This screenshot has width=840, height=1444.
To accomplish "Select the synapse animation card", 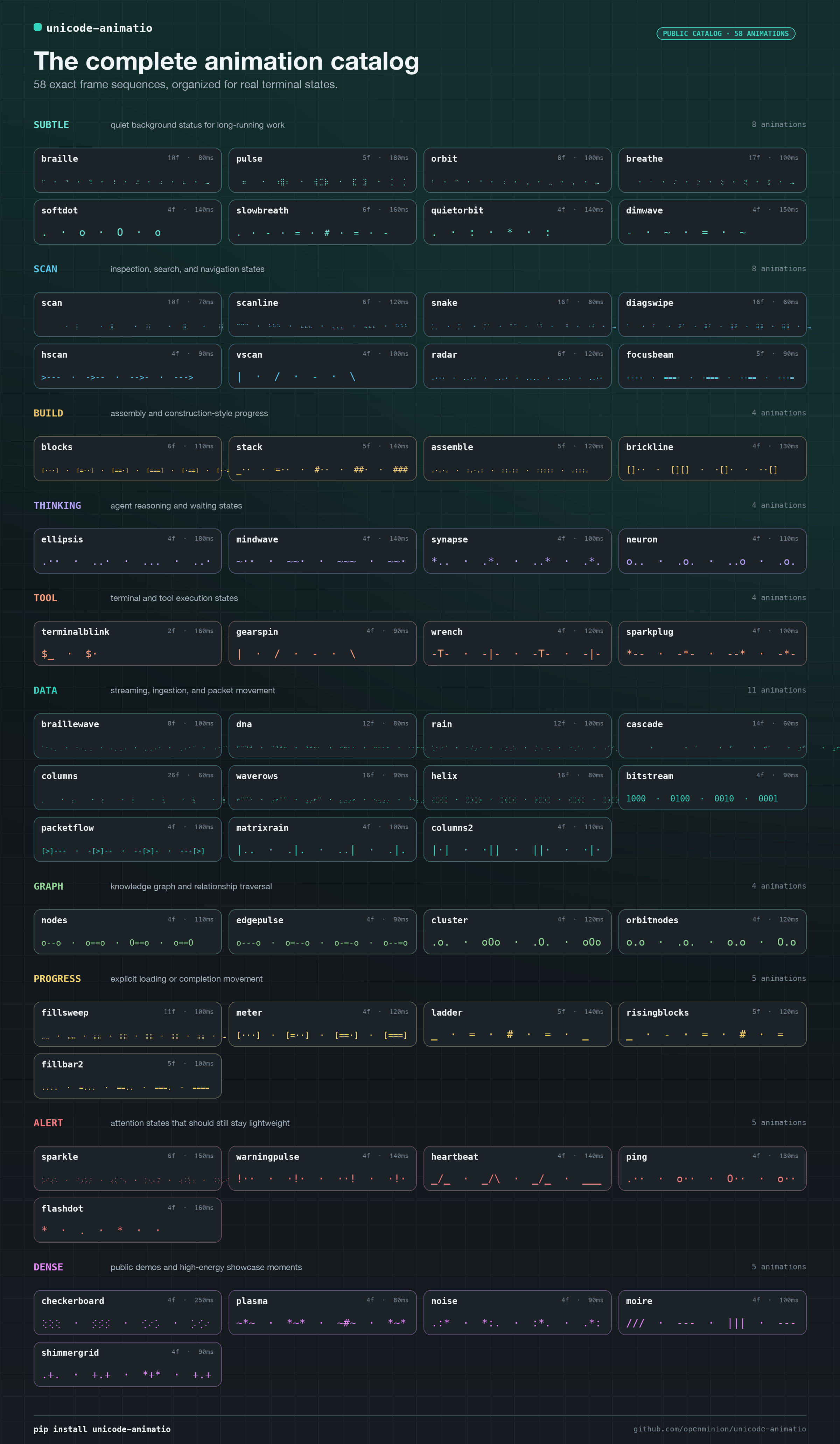I will 517,551.
